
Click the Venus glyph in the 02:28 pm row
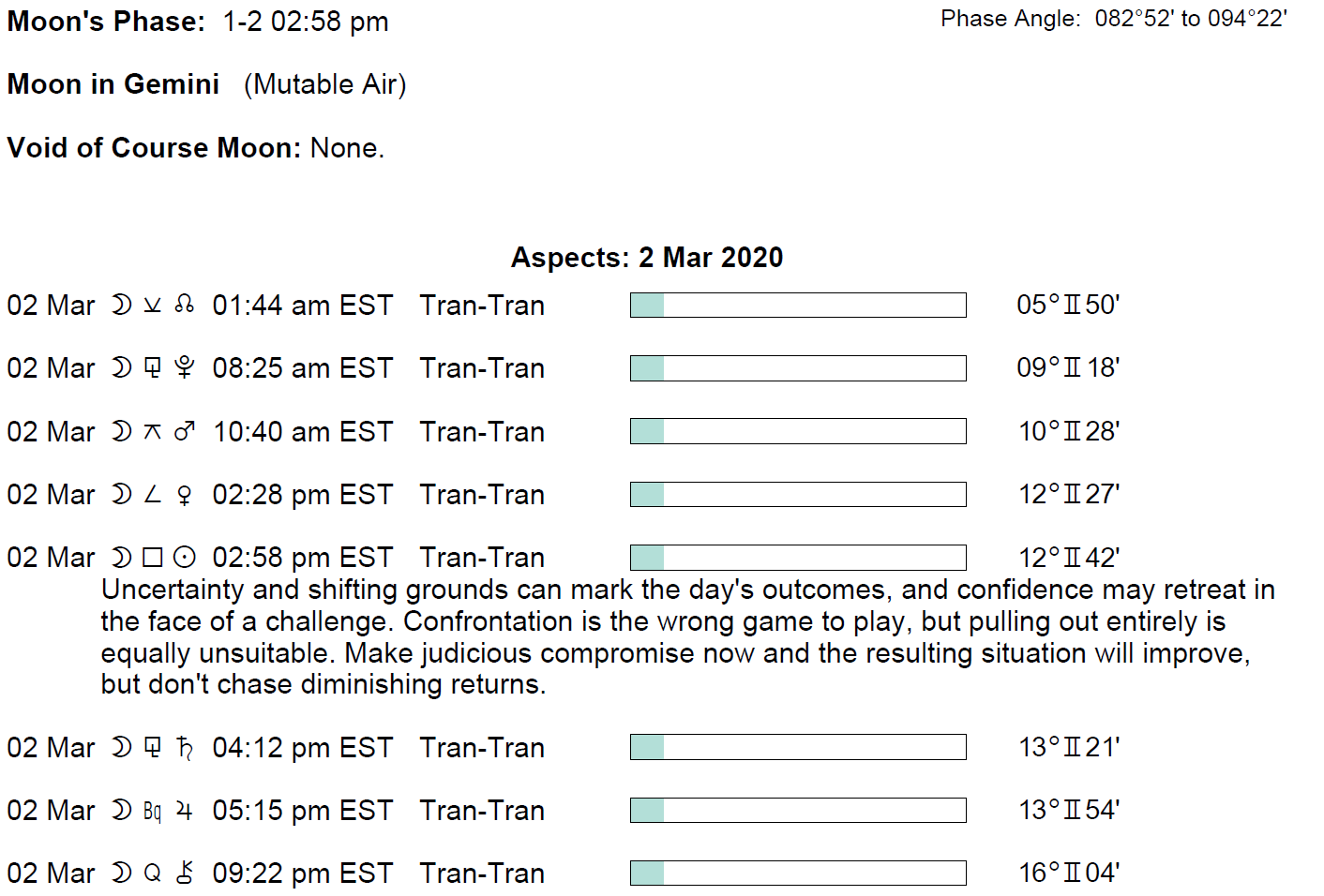(x=185, y=495)
